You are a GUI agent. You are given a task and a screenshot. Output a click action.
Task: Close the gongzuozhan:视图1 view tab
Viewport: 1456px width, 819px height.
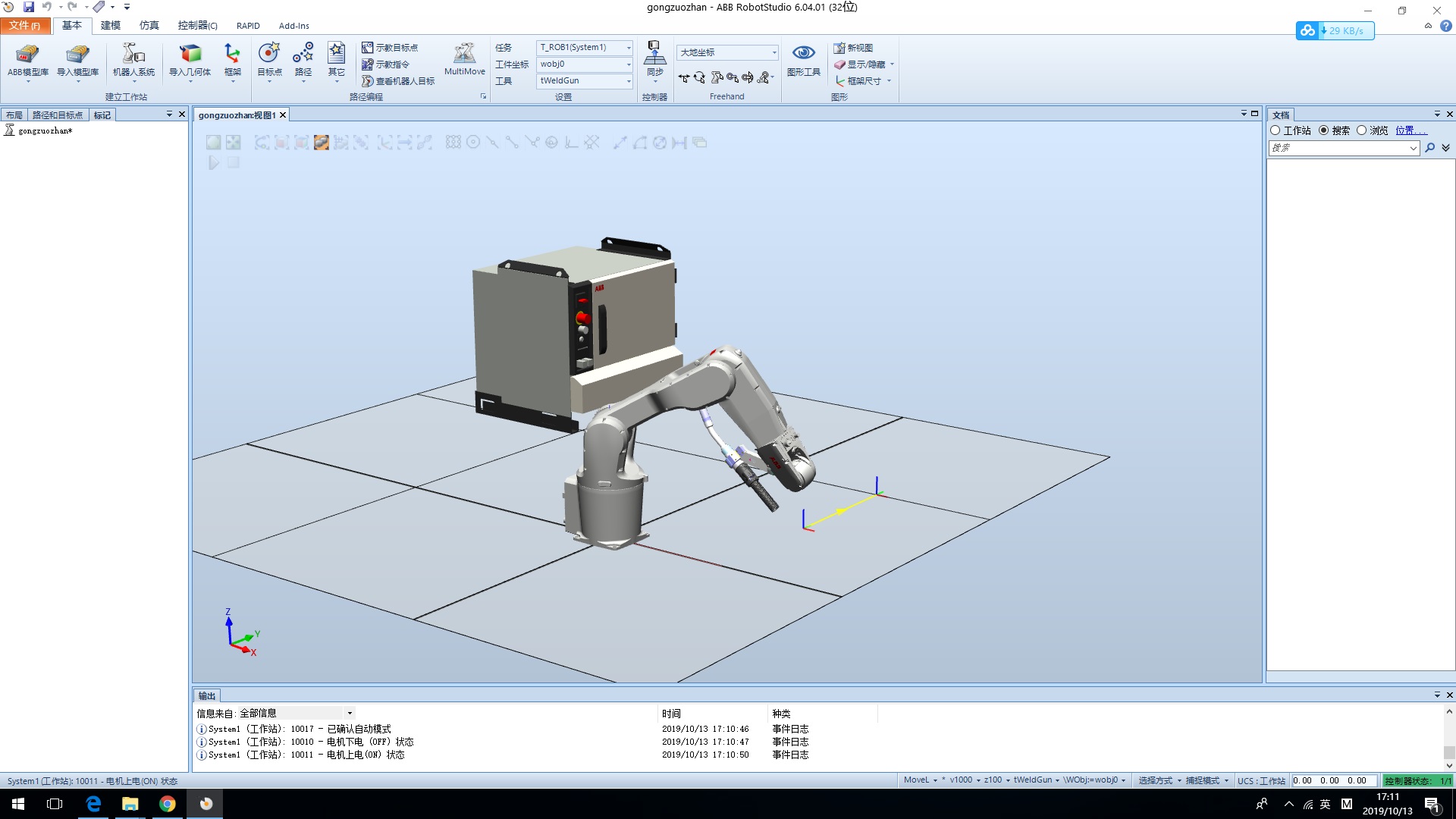(283, 115)
